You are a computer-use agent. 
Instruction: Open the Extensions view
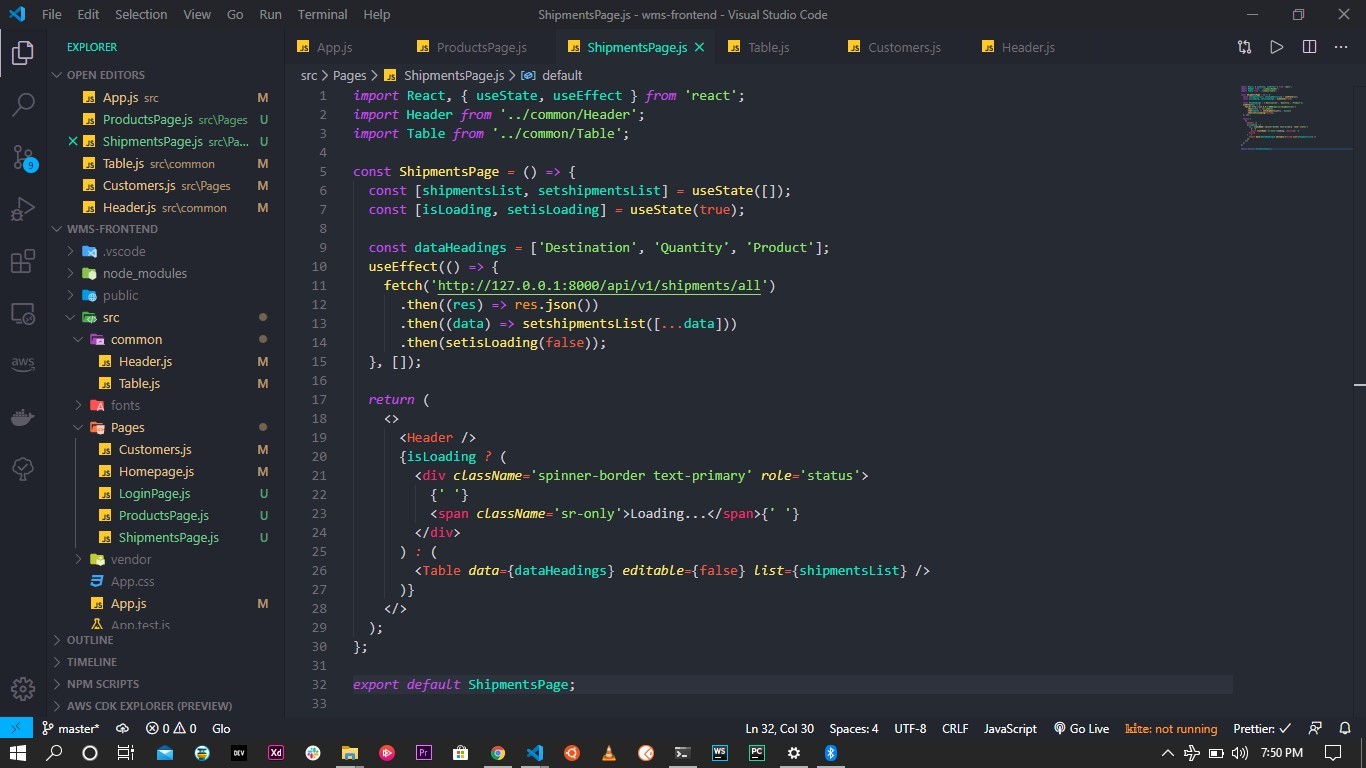22,260
